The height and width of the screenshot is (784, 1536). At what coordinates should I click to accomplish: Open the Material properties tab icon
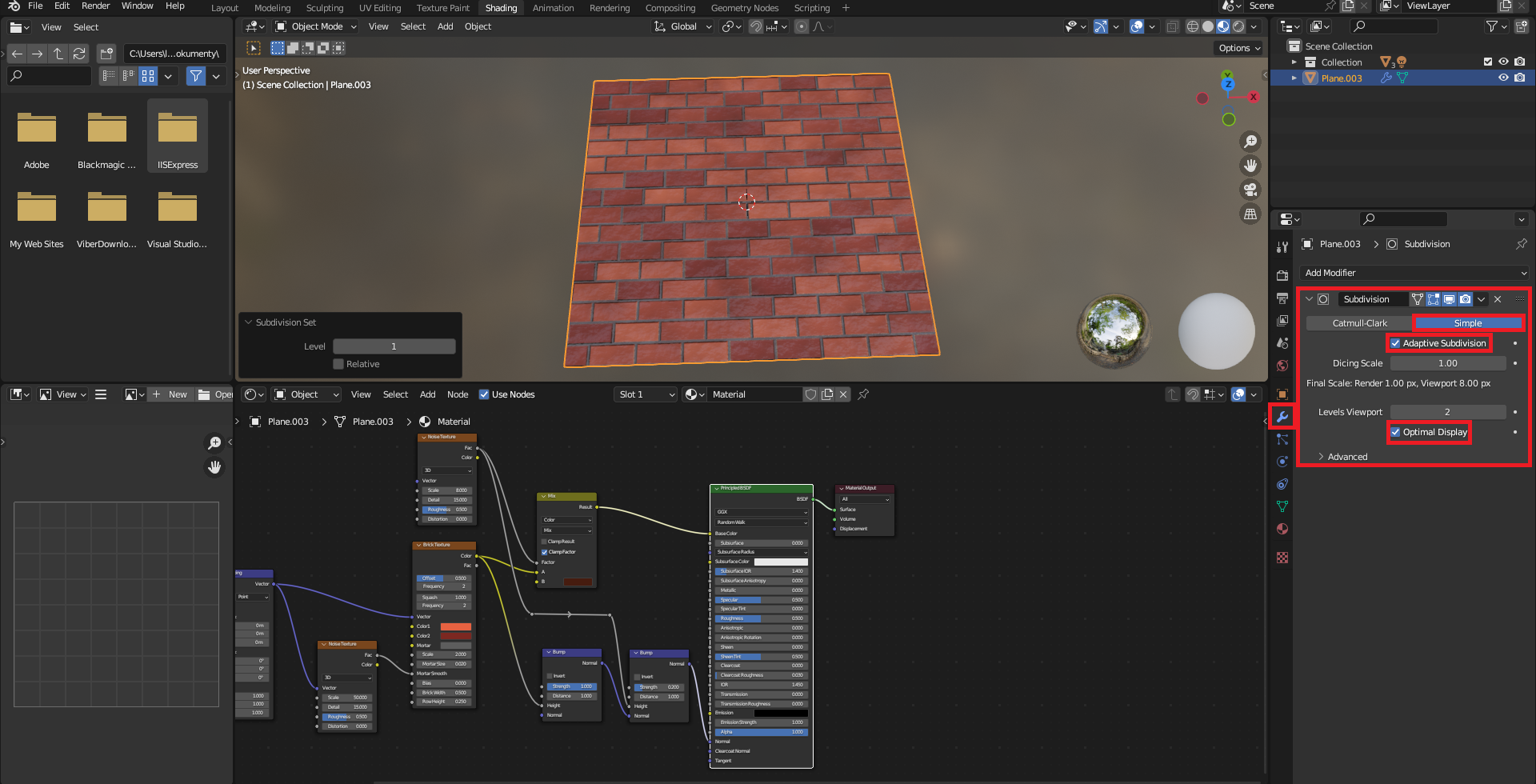1282,529
